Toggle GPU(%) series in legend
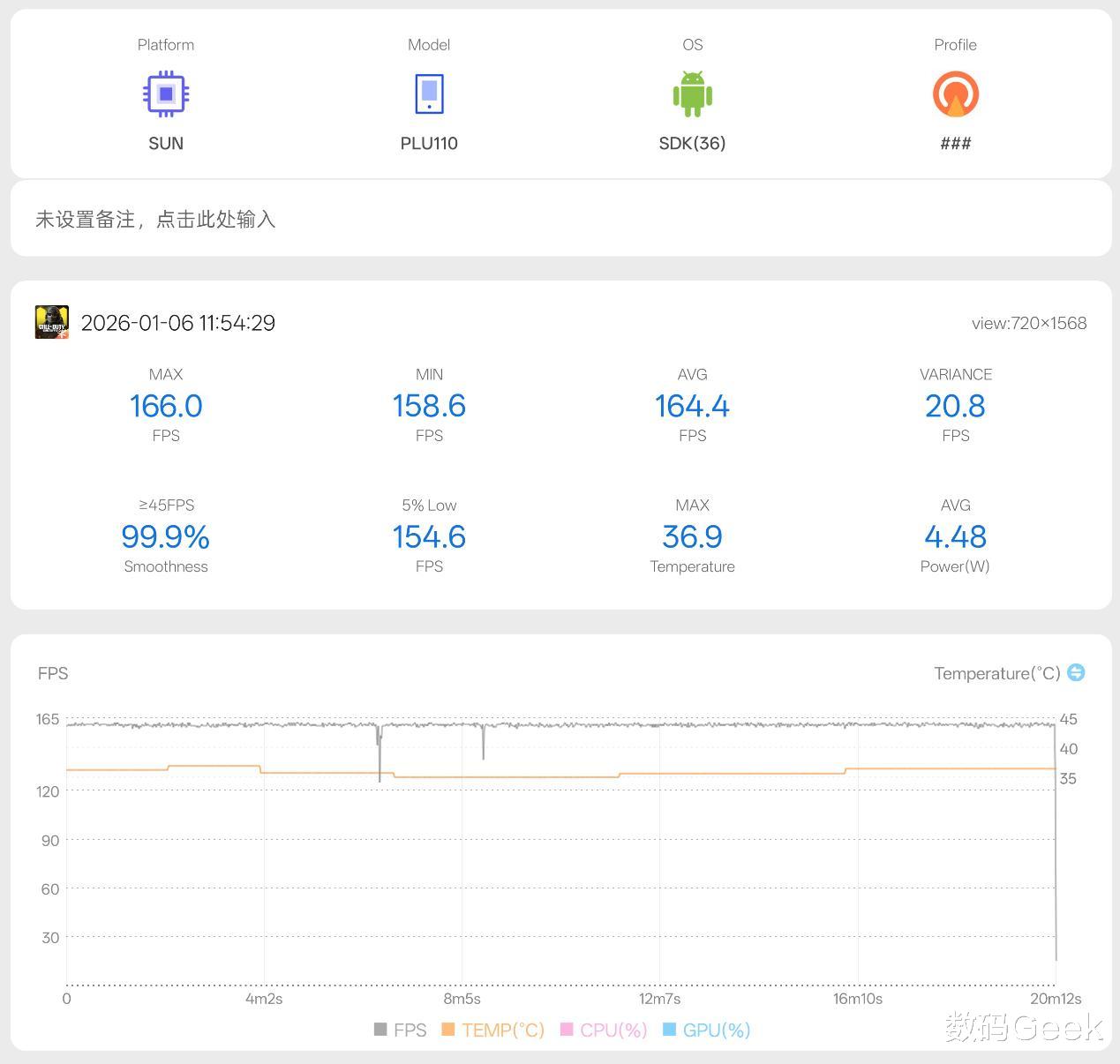Image resolution: width=1120 pixels, height=1064 pixels. (x=706, y=1030)
